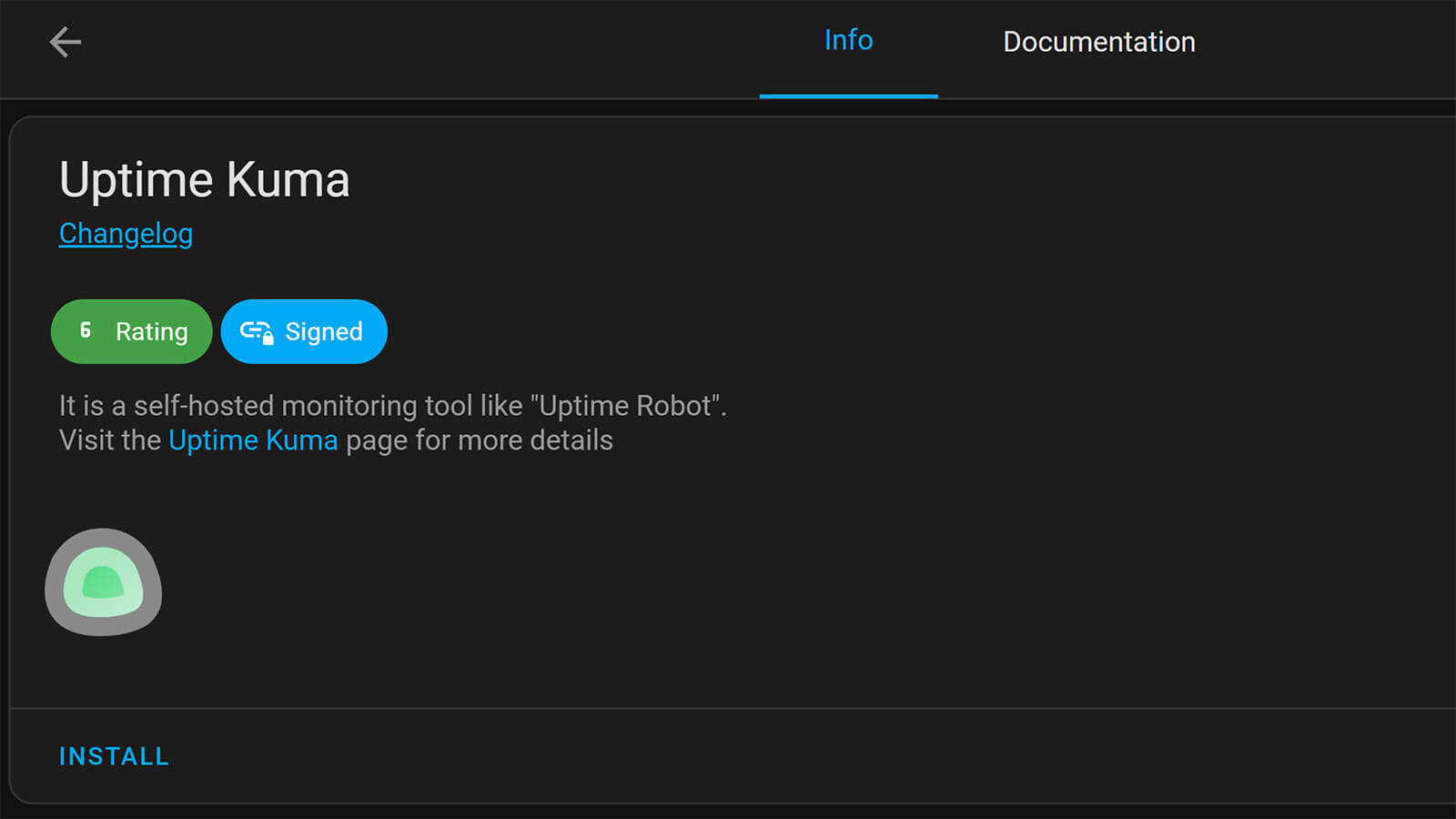This screenshot has width=1456, height=819.
Task: View the add-on rating details
Action: [131, 331]
